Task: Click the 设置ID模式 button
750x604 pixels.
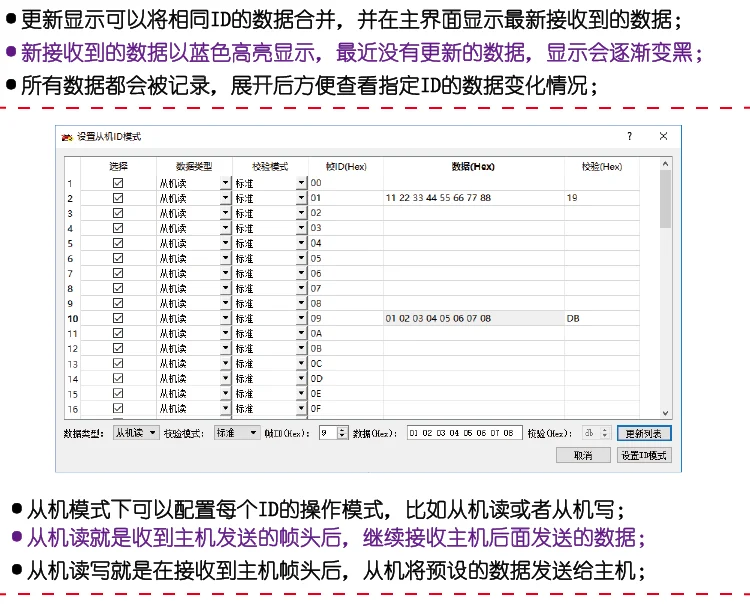Action: coord(644,455)
